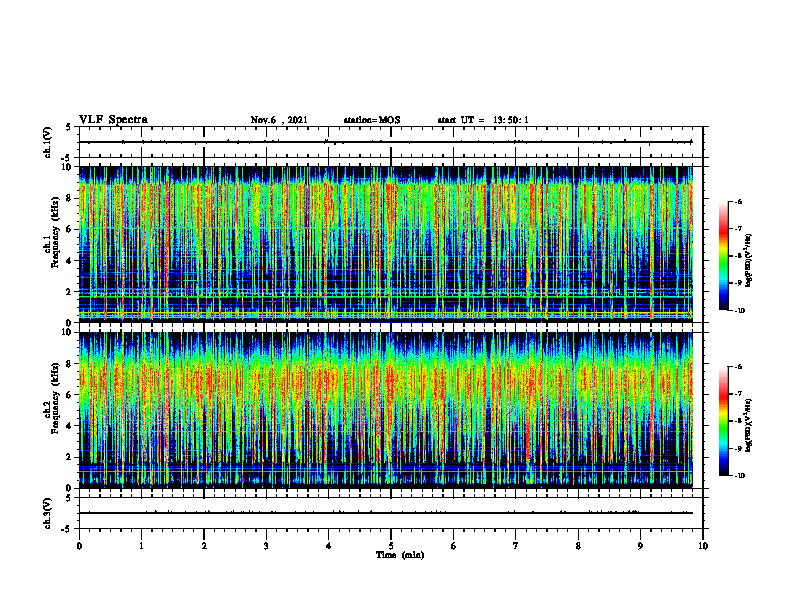Click the "station=MOS" label
The width and height of the screenshot is (792, 612).
372,120
